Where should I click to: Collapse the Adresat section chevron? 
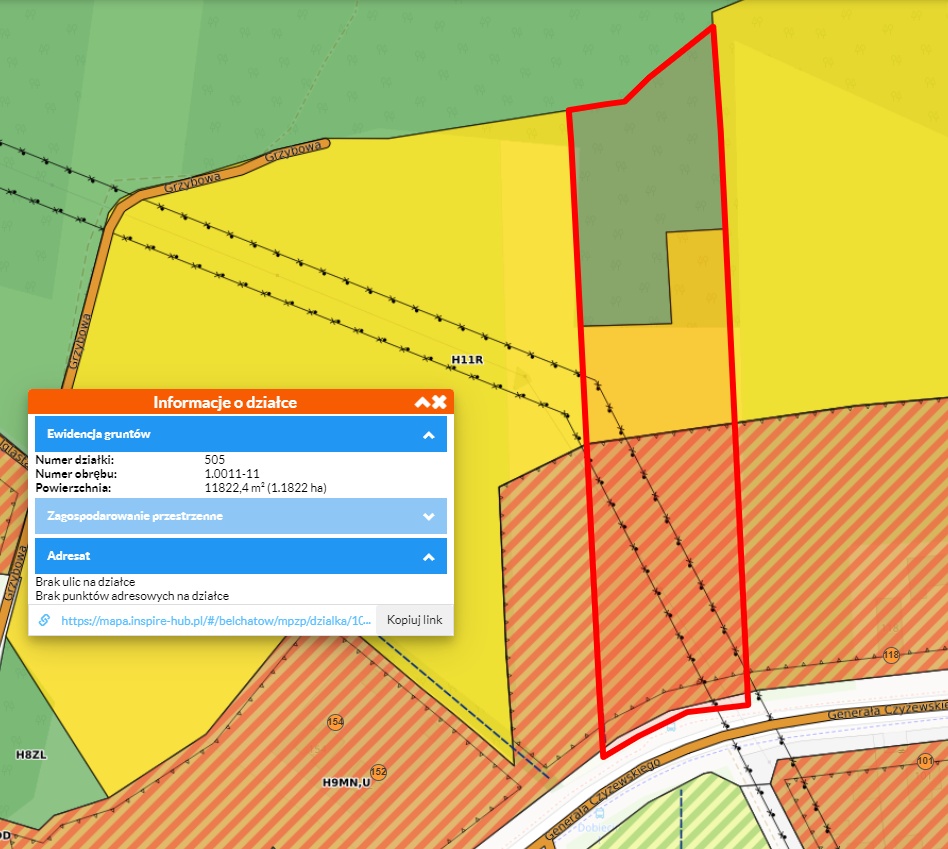428,556
